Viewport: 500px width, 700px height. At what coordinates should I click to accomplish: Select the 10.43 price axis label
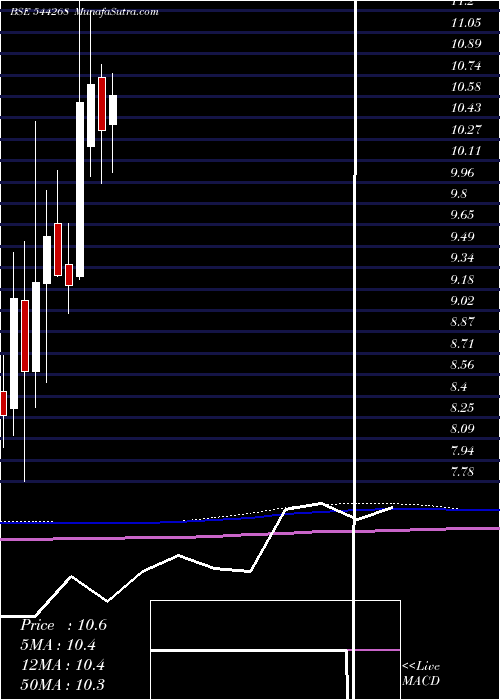pyautogui.click(x=466, y=108)
